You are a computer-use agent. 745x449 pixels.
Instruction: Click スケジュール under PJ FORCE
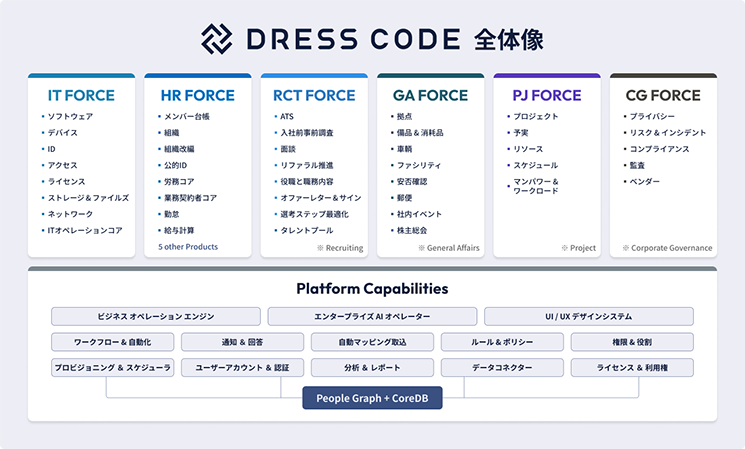coord(535,165)
